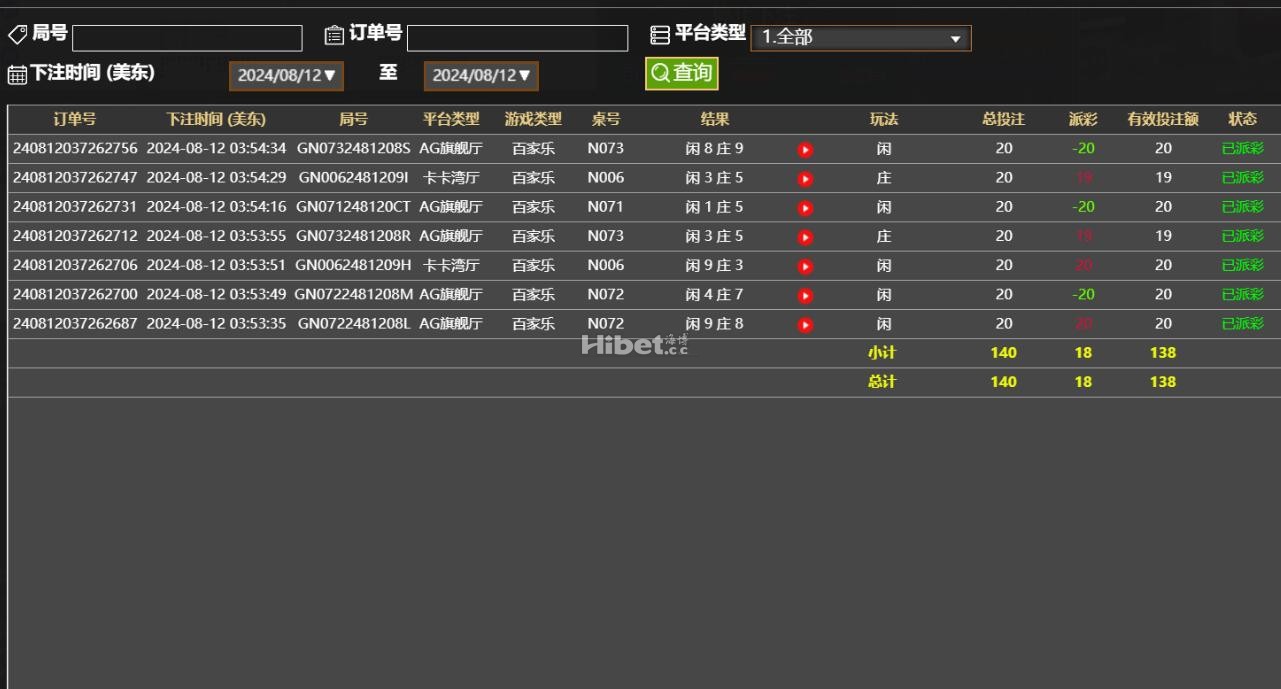Image resolution: width=1281 pixels, height=689 pixels.
Task: Click the clipboard icon beside 订单号
Action: pos(334,35)
